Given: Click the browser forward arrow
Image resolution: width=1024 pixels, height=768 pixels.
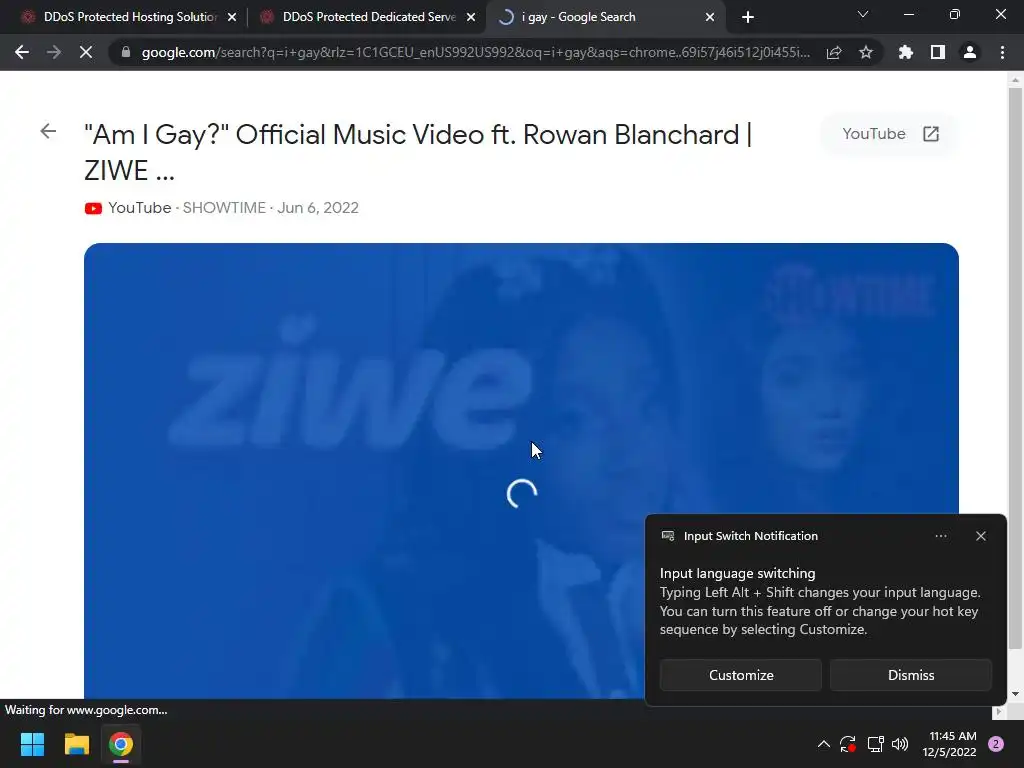Looking at the screenshot, I should 54,52.
